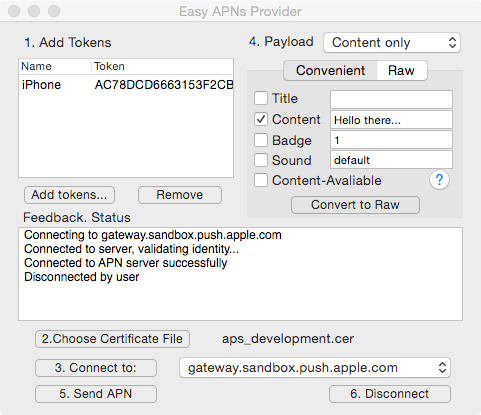The height and width of the screenshot is (415, 481).
Task: Focus the Badge field containing 1
Action: 391,140
